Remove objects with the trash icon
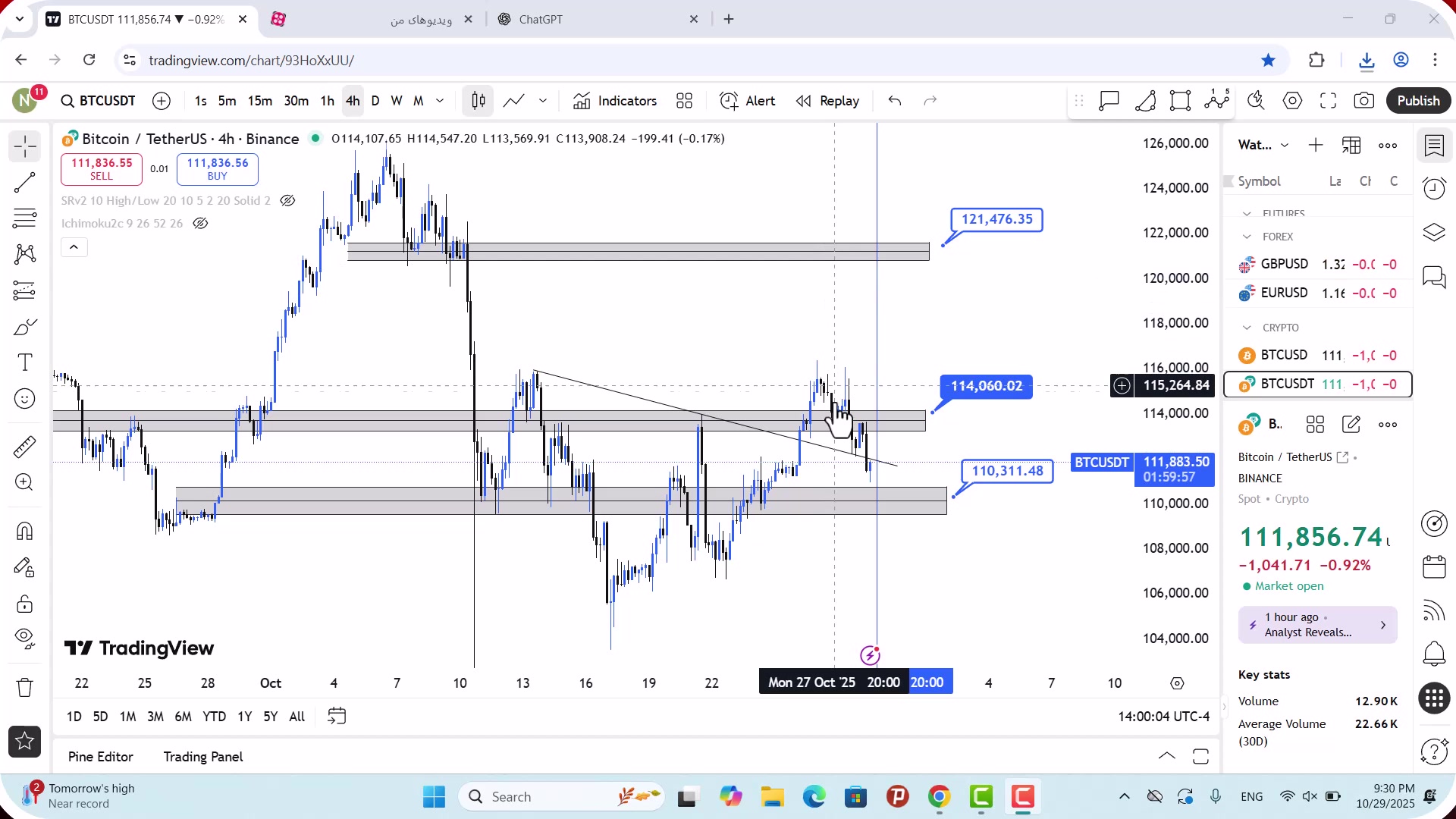 [x=24, y=687]
